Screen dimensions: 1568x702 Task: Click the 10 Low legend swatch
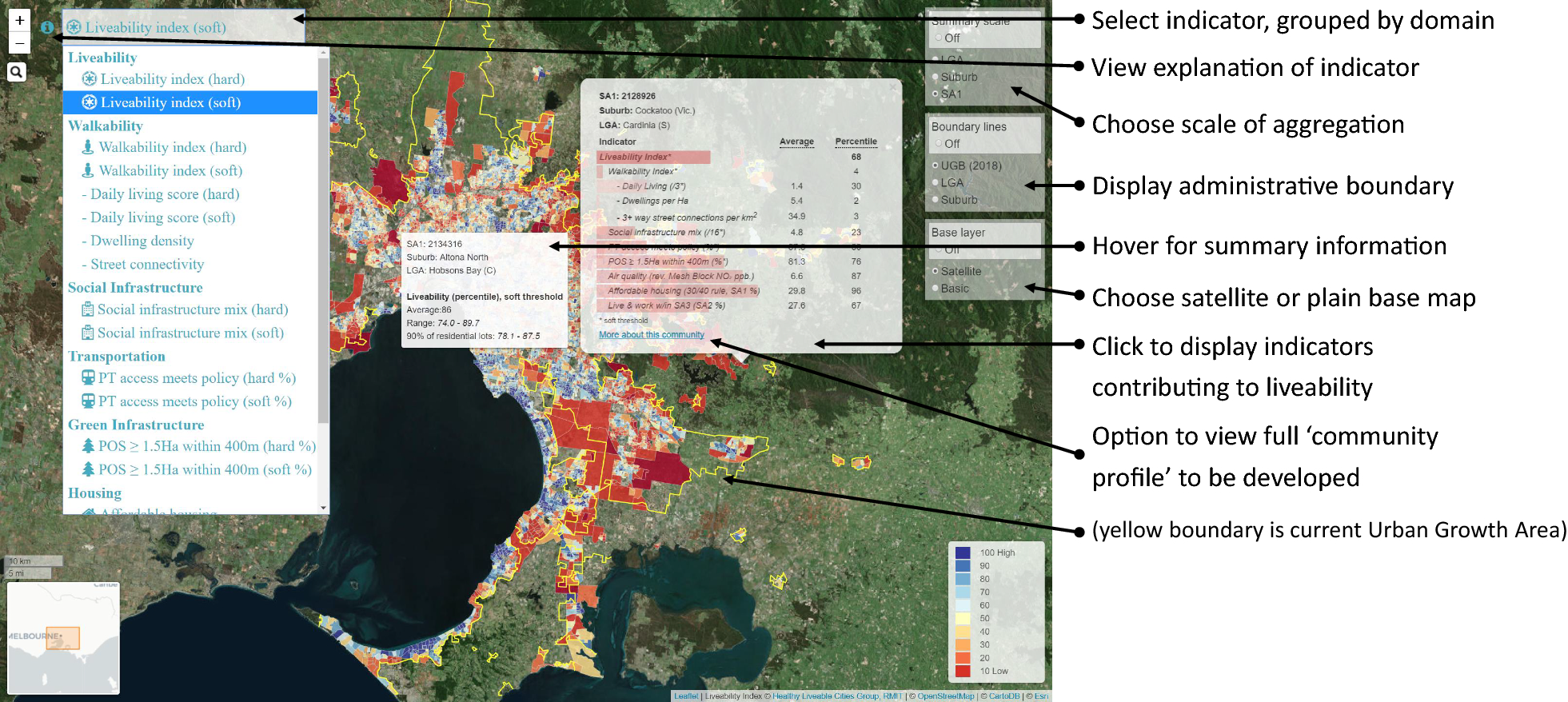coord(963,671)
